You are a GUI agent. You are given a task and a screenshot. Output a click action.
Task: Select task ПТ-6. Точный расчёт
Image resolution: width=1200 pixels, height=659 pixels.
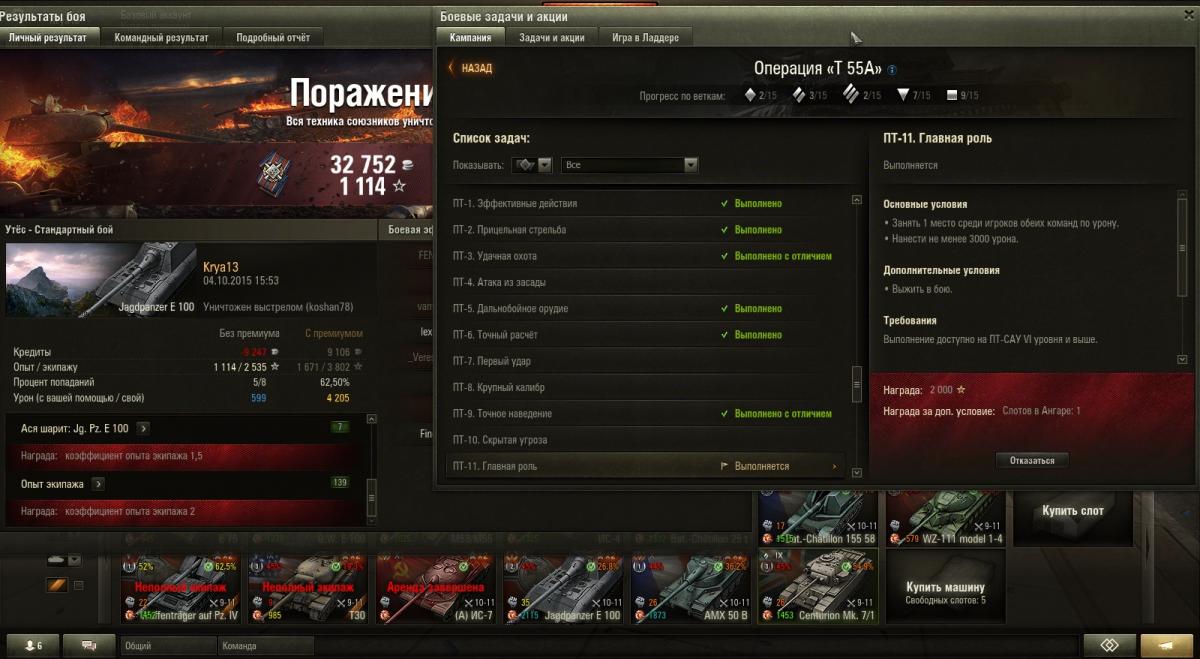(646, 335)
